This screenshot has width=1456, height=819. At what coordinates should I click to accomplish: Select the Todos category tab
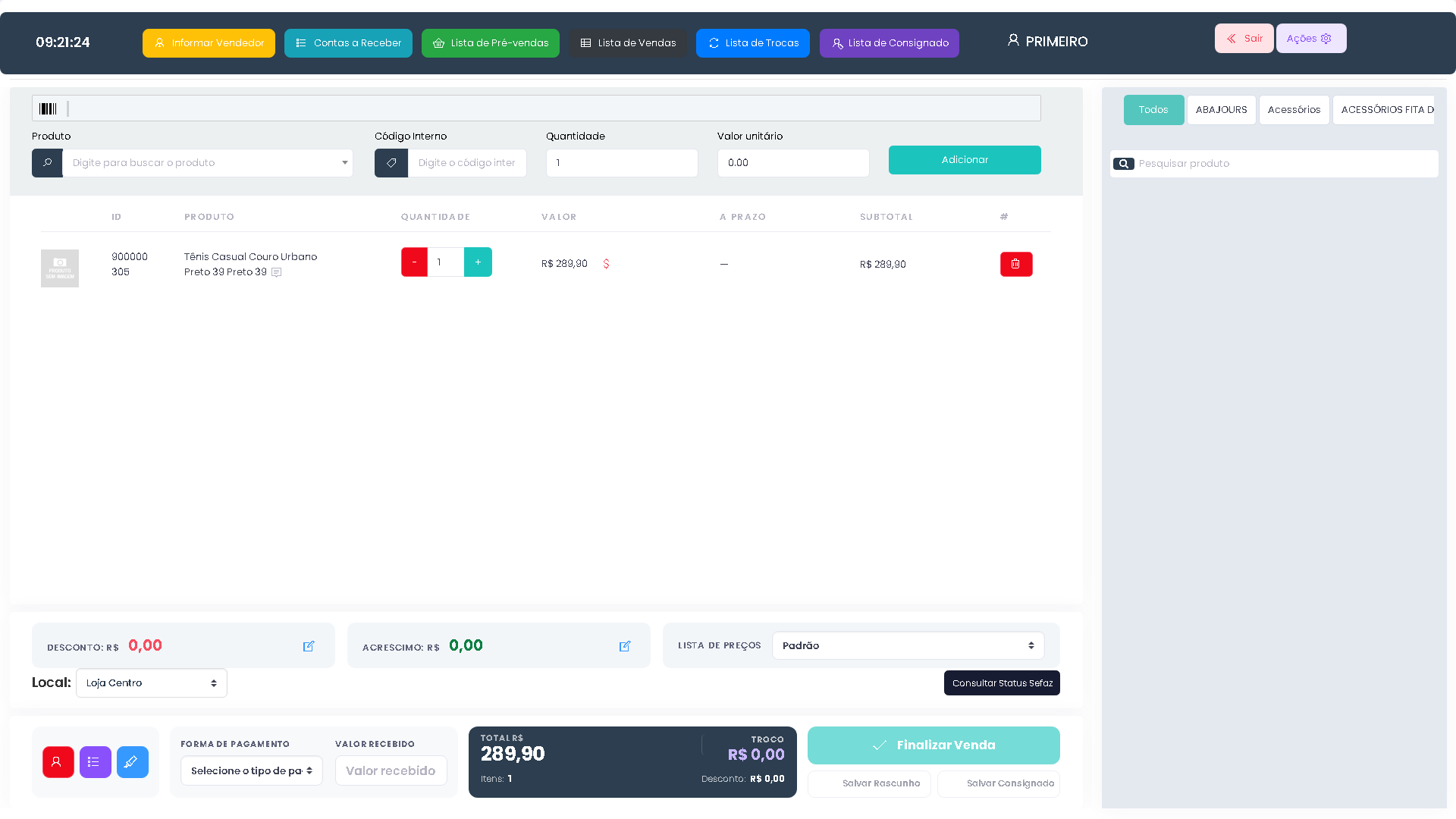point(1153,110)
